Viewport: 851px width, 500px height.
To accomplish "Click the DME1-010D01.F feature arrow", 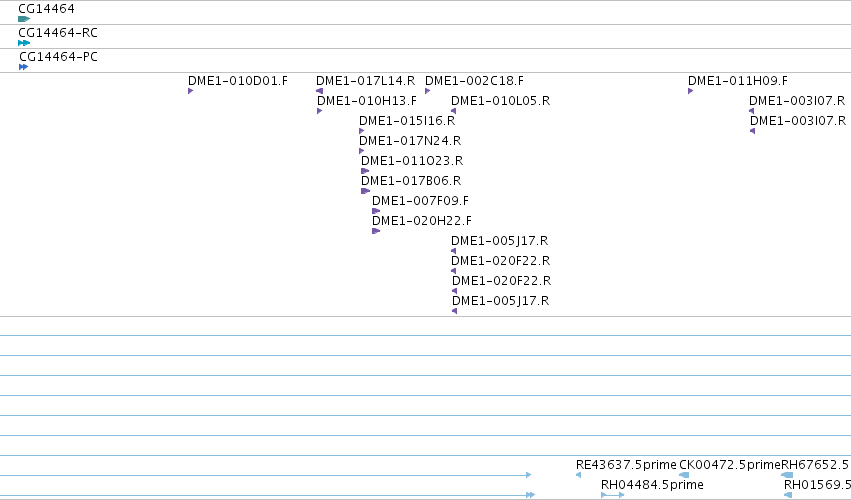I will tap(190, 91).
